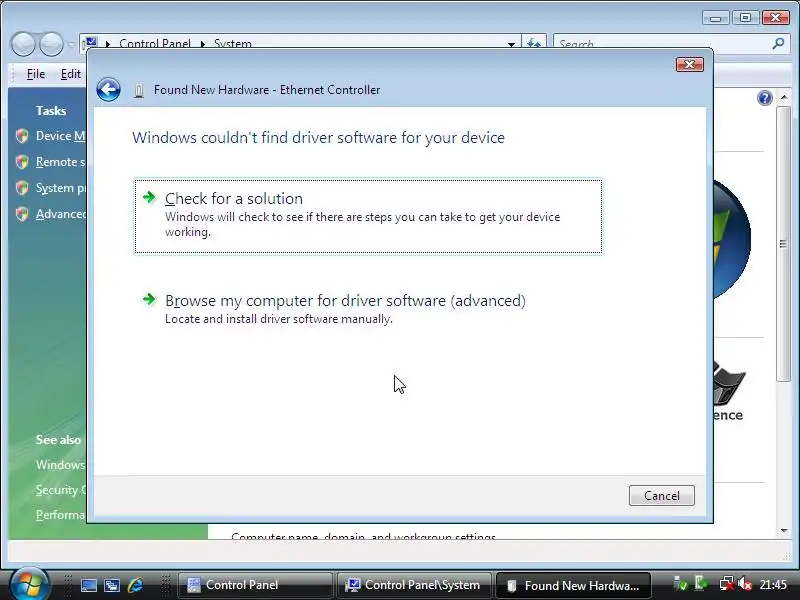Image resolution: width=800 pixels, height=600 pixels.
Task: Click the address bar computer icon
Action: (91, 43)
